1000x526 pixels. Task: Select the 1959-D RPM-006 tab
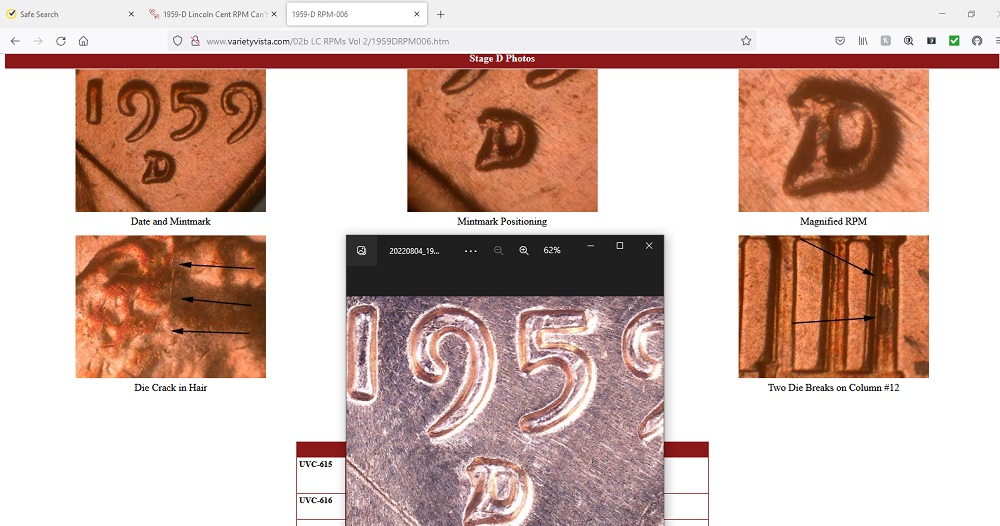click(x=357, y=14)
